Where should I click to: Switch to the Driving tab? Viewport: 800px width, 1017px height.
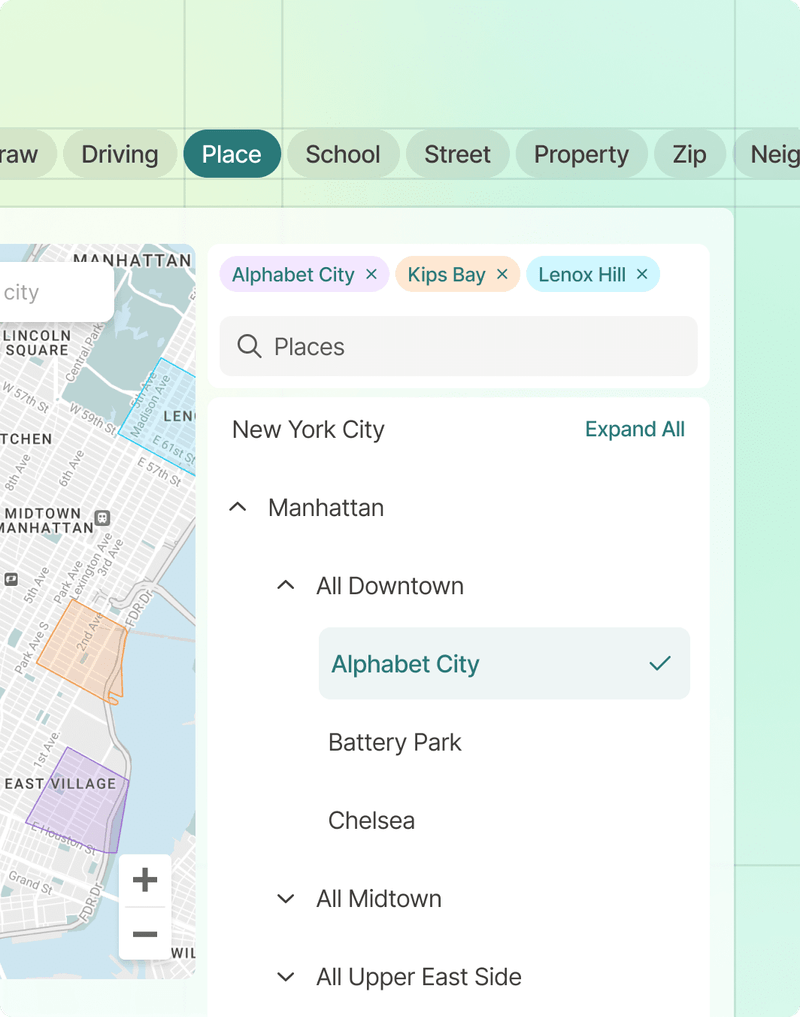click(x=120, y=154)
